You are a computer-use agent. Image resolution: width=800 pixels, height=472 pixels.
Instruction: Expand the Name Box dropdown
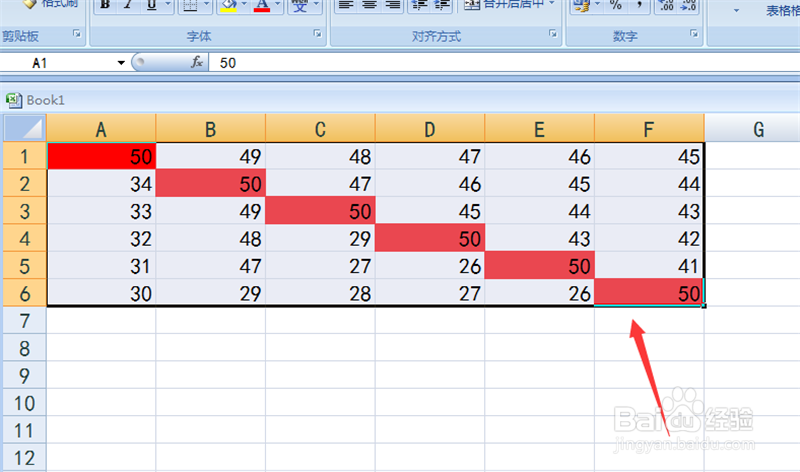pyautogui.click(x=121, y=63)
